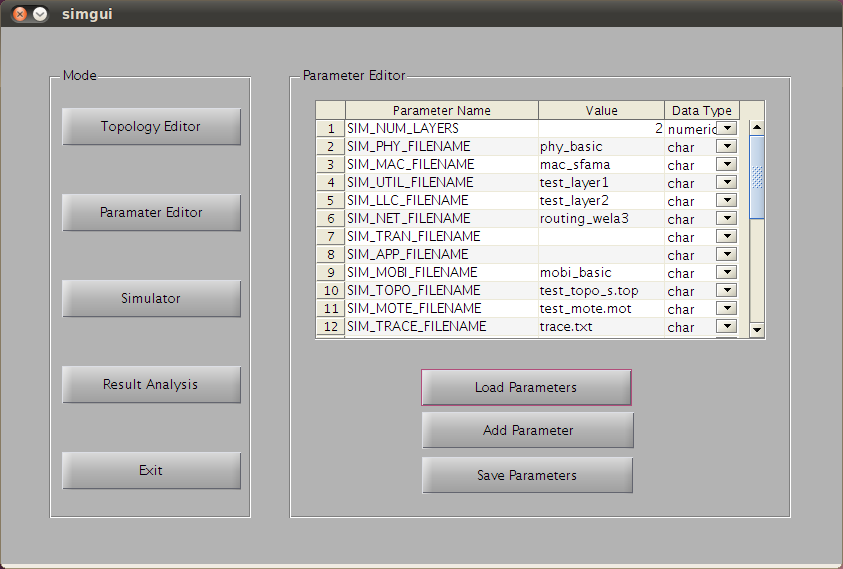The height and width of the screenshot is (569, 843).
Task: Click the table scrollbar up arrow
Action: tap(757, 127)
